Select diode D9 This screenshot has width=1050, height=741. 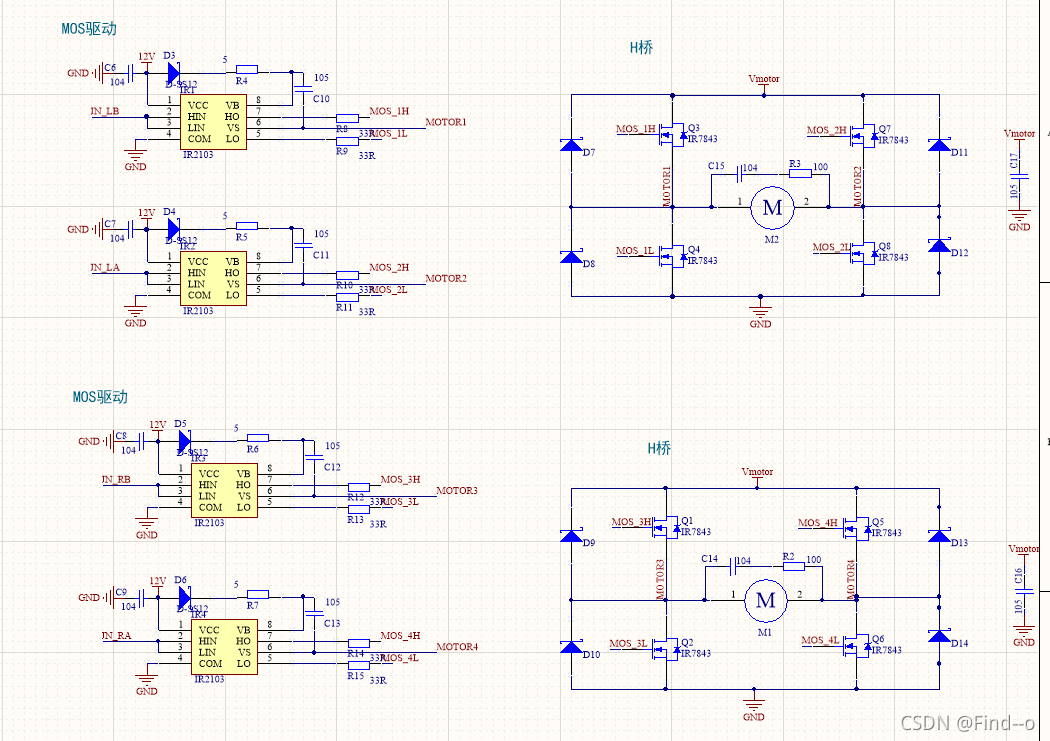pos(571,536)
